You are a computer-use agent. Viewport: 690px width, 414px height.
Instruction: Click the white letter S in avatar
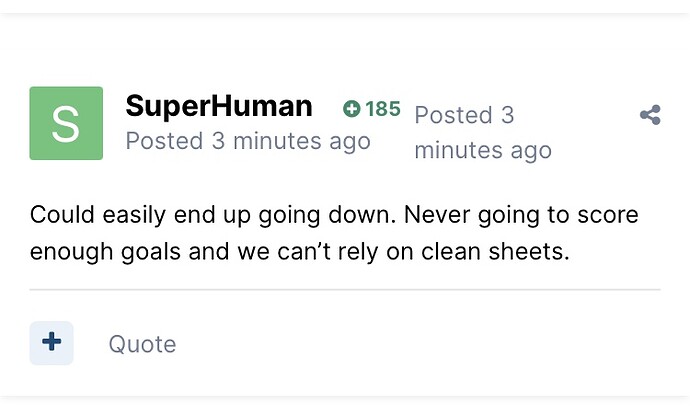[x=66, y=125]
